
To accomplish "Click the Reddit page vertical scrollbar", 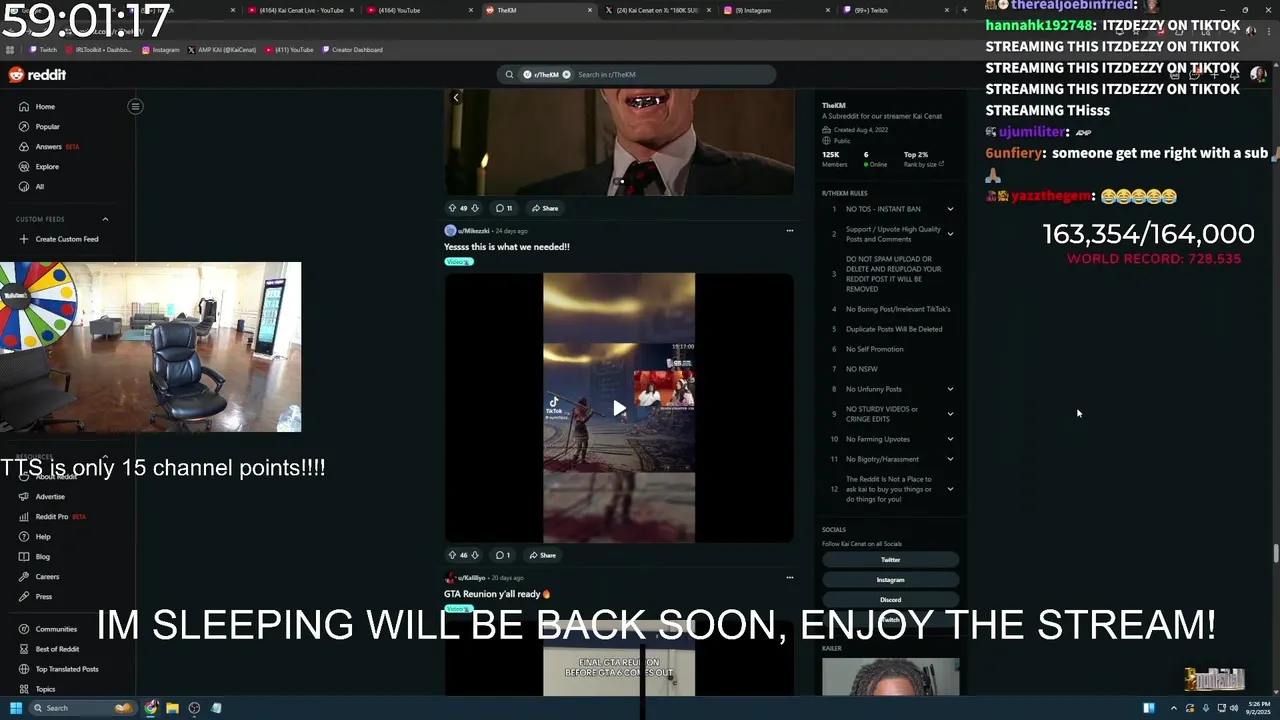I will (x=1275, y=553).
